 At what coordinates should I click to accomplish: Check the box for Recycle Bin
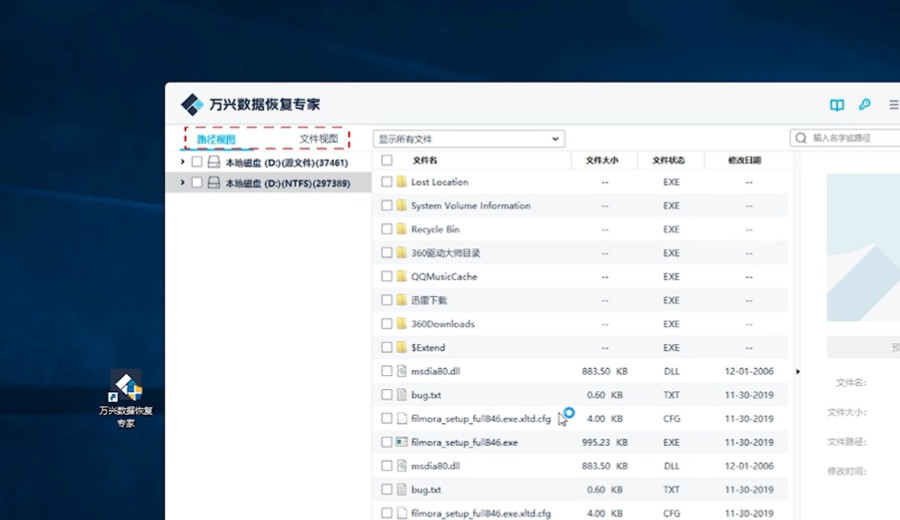[387, 229]
